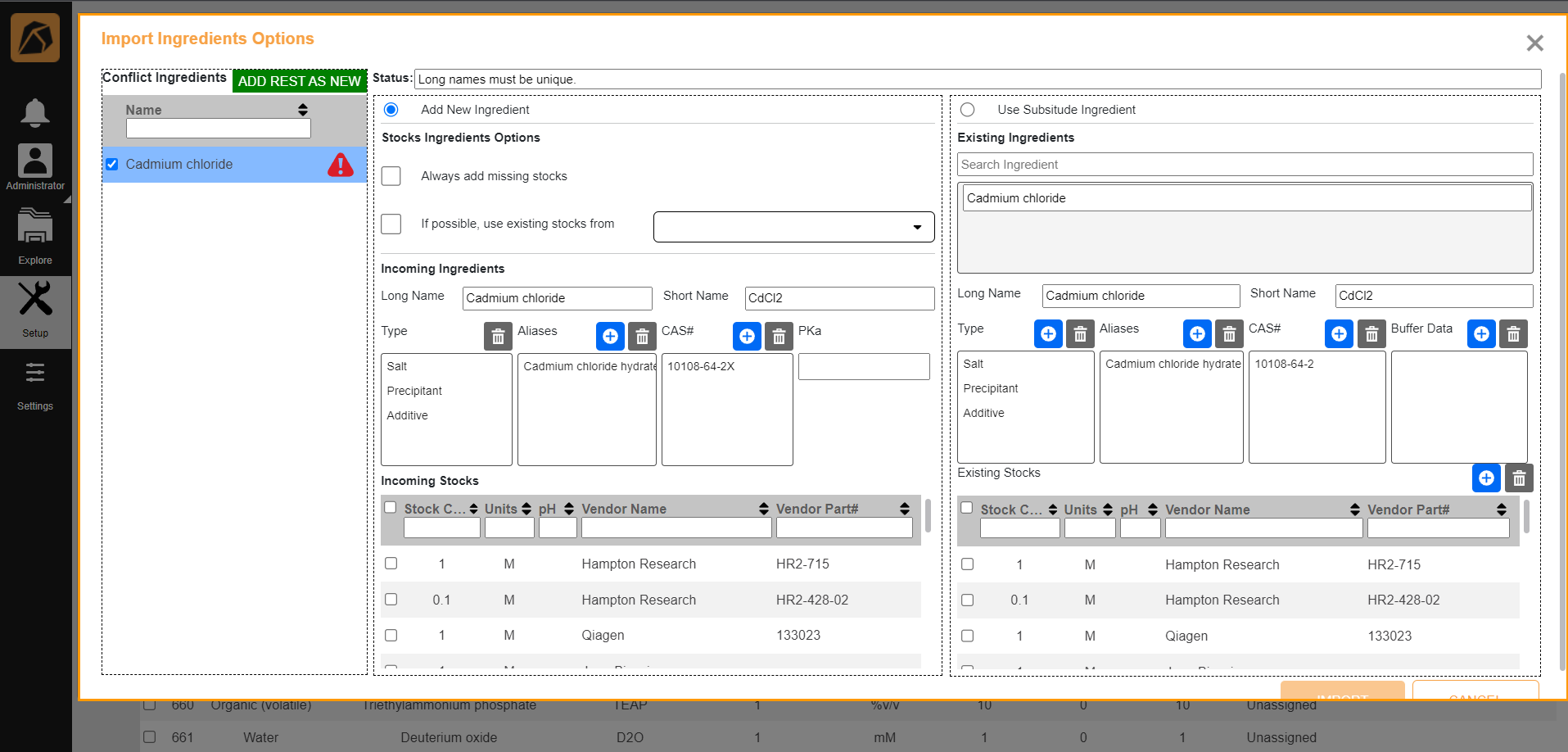Check existing stock row HR2-715
The image size is (1568, 752).
pyautogui.click(x=968, y=564)
